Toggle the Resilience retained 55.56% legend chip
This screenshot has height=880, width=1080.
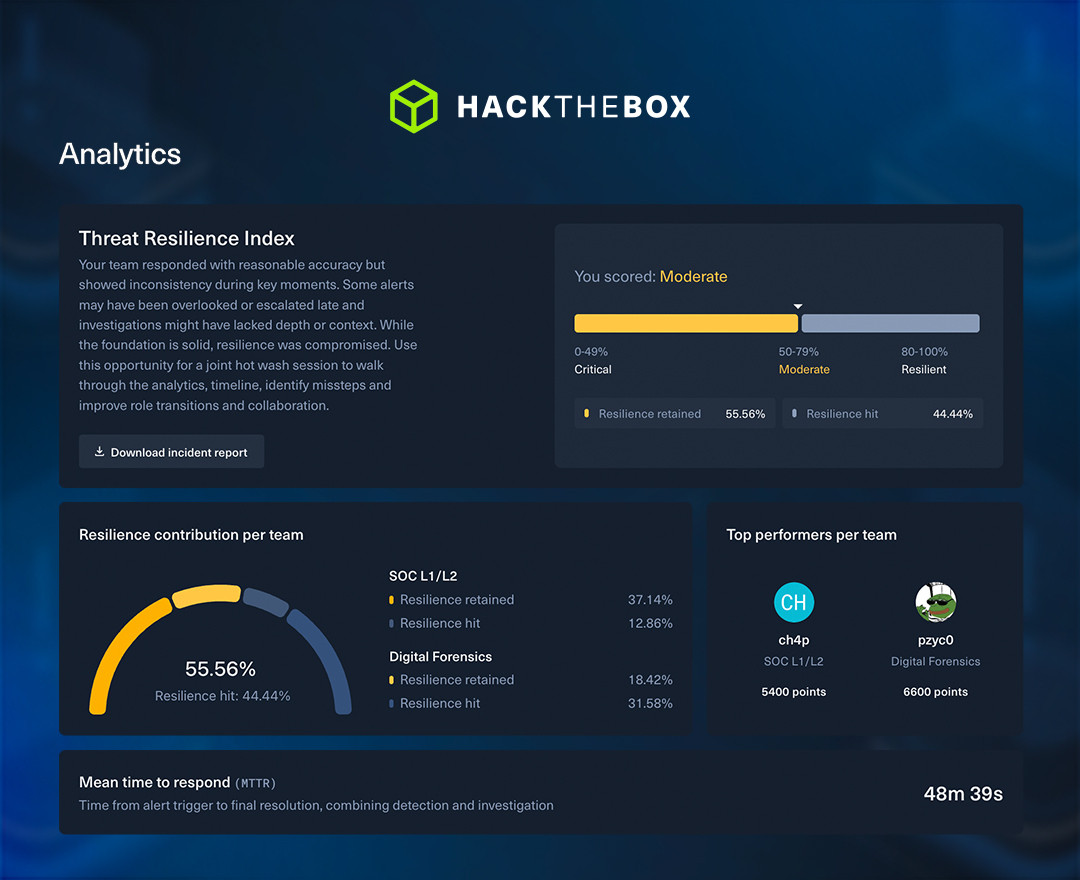(x=674, y=413)
